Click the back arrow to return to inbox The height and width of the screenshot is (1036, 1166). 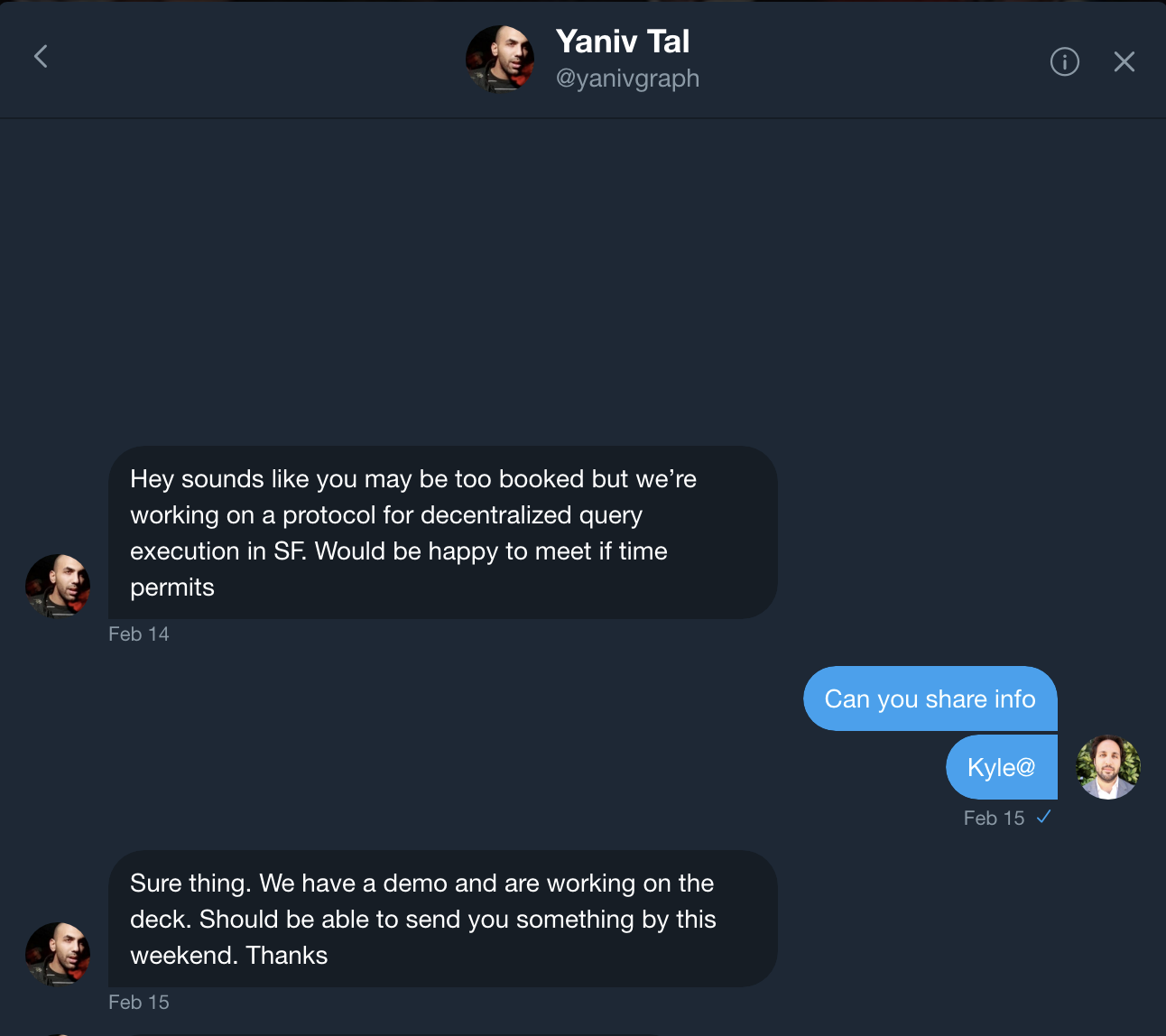tap(40, 56)
